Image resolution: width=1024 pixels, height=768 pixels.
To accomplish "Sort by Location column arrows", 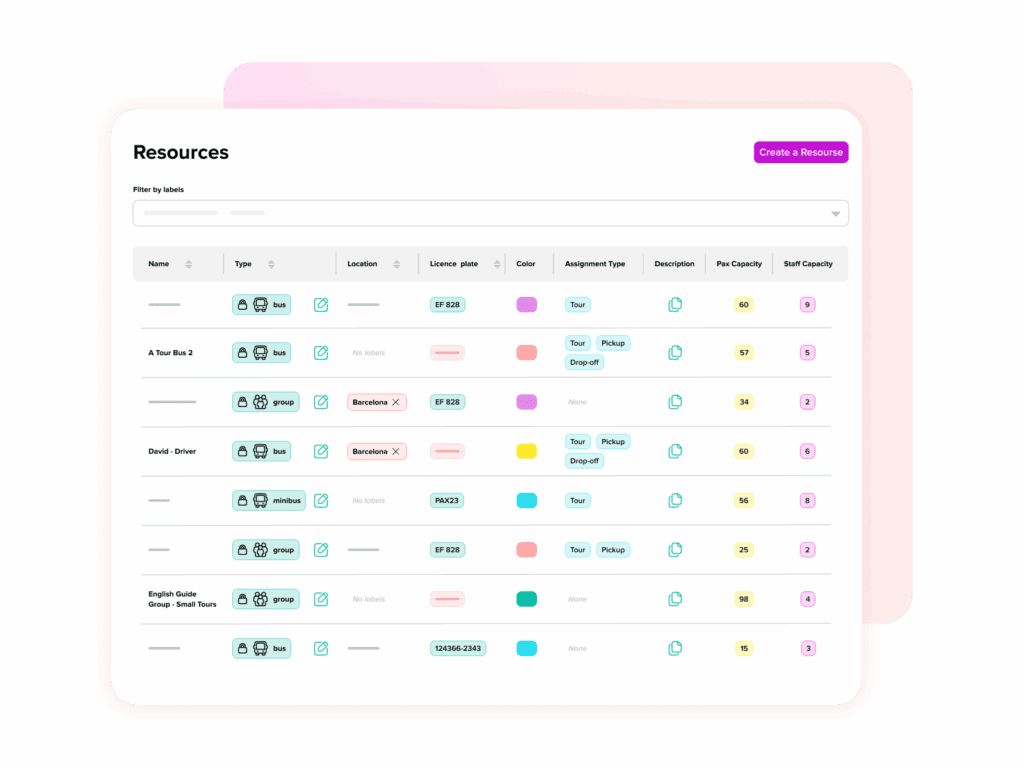I will click(x=396, y=264).
